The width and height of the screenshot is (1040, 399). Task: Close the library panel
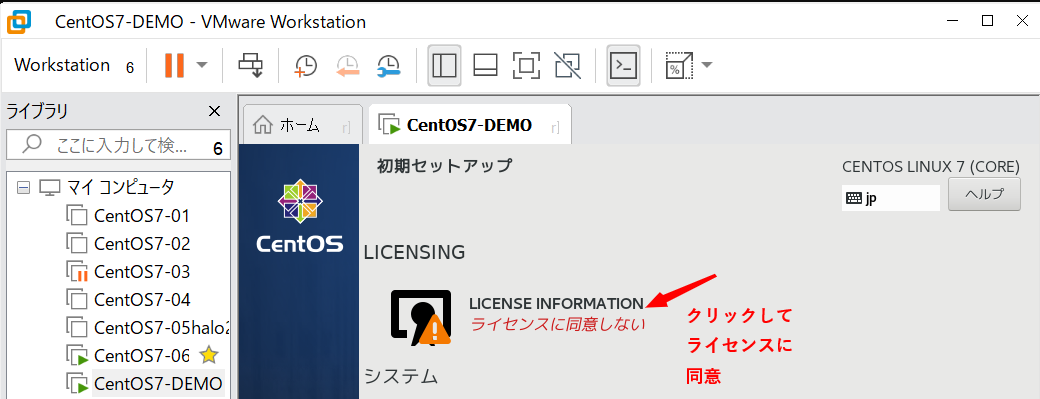point(214,111)
